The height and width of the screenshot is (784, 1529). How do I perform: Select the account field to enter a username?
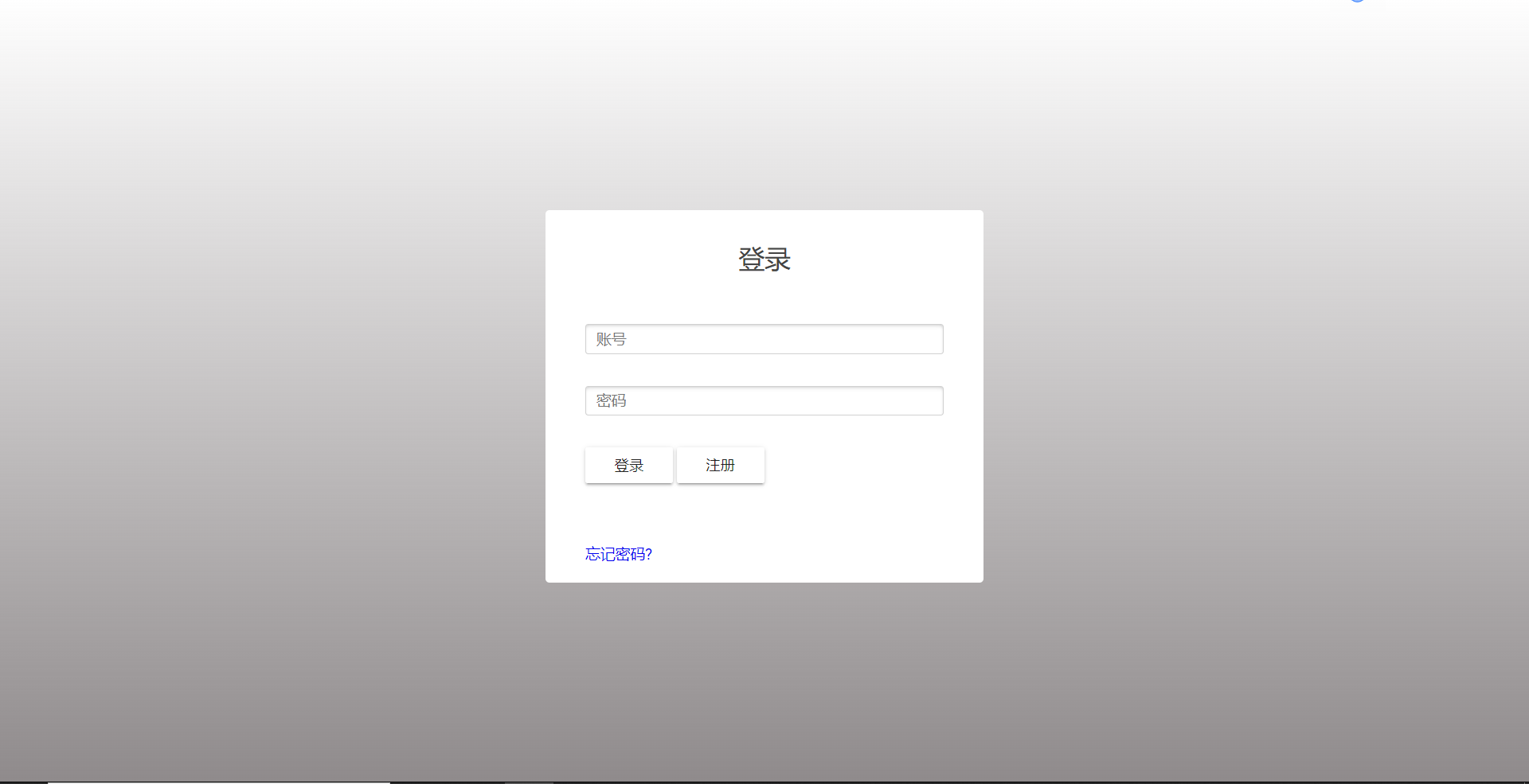763,338
